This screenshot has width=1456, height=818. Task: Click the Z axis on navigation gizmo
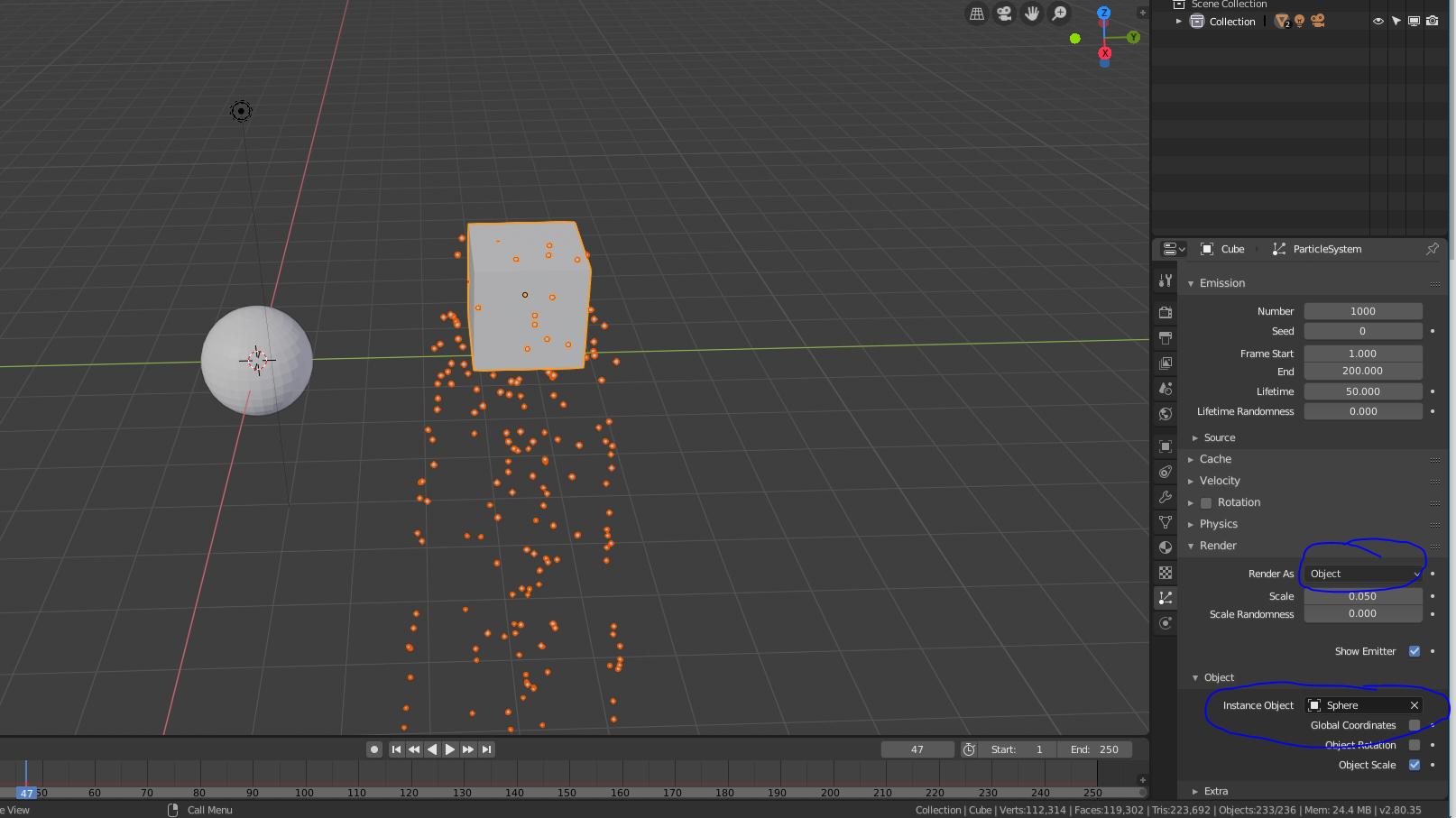(1104, 14)
